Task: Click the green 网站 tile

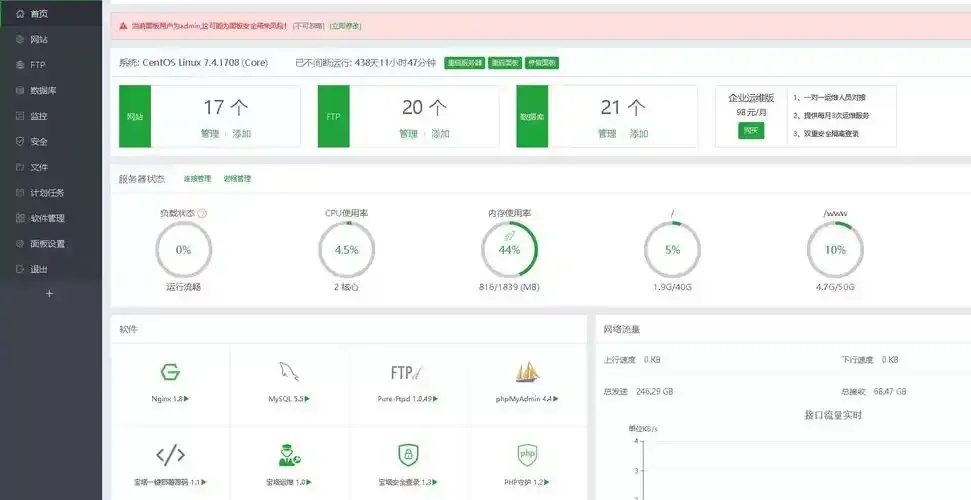Action: pos(135,116)
